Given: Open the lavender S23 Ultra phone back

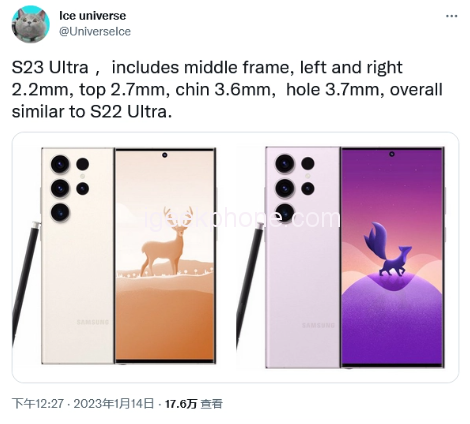Looking at the screenshot, I should pyautogui.click(x=303, y=257).
